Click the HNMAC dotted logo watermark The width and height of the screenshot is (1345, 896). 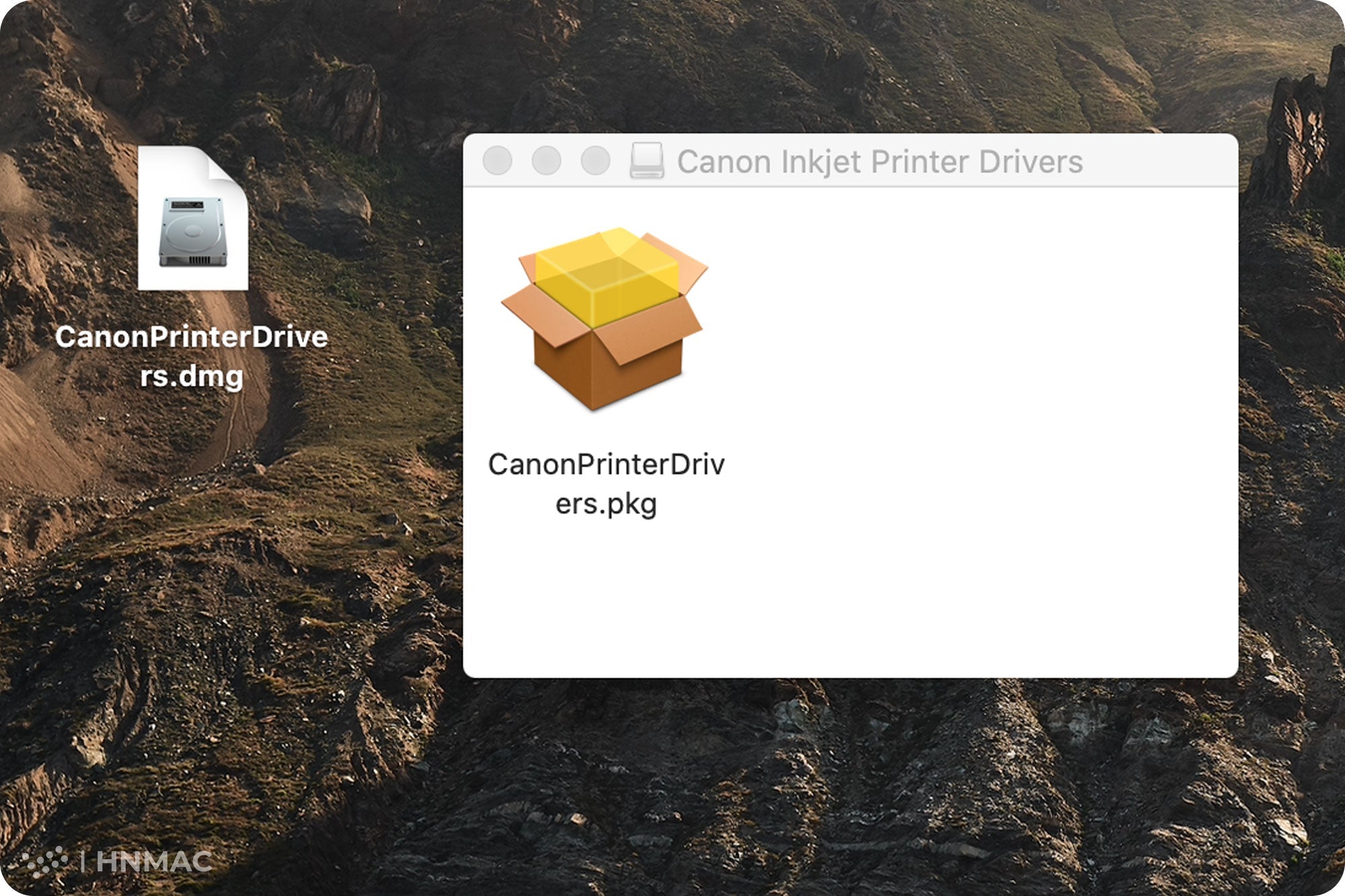click(x=46, y=861)
